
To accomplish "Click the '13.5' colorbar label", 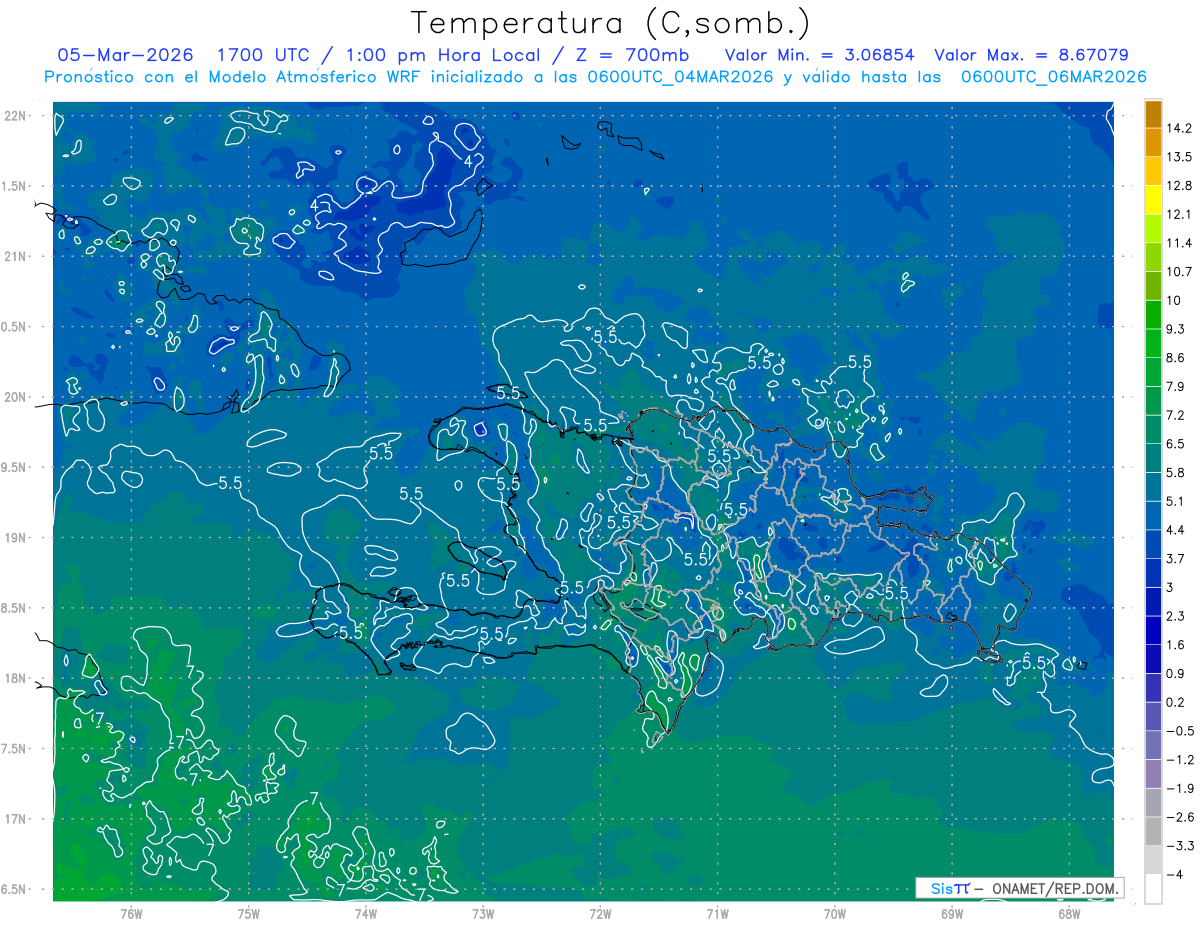I will pyautogui.click(x=1179, y=157).
